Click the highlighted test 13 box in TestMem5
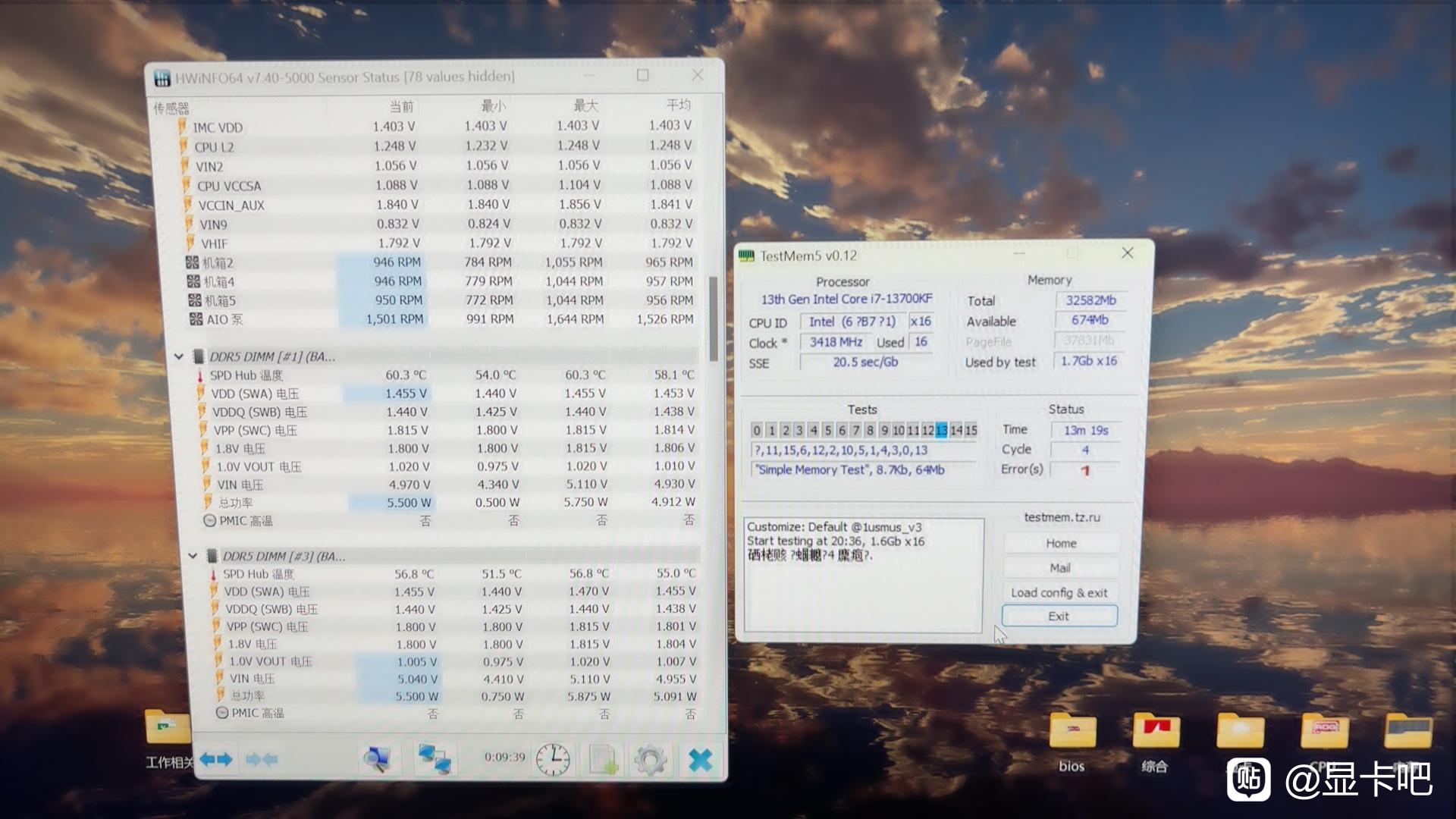Image resolution: width=1456 pixels, height=819 pixels. (941, 430)
